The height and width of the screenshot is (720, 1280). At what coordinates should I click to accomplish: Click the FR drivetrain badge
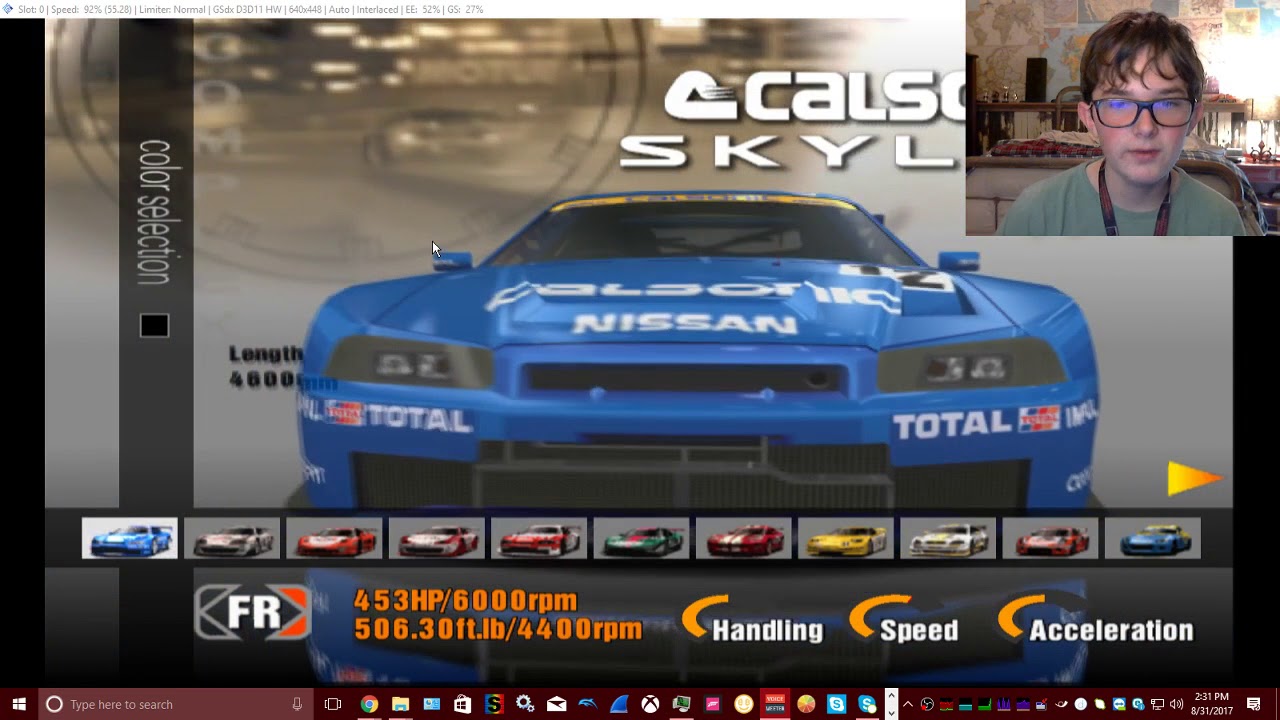coord(252,612)
